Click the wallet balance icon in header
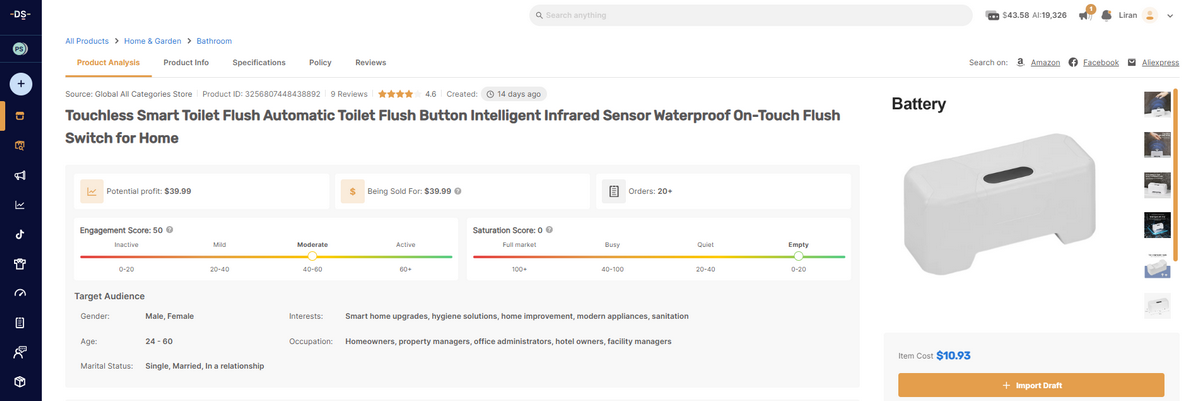This screenshot has width=1200, height=401. 992,16
